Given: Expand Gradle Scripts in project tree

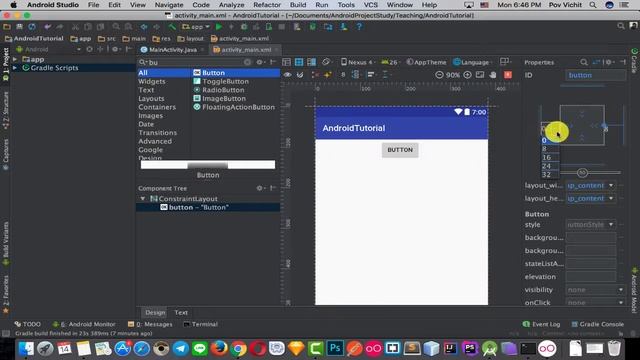Looking at the screenshot, I should [15, 68].
